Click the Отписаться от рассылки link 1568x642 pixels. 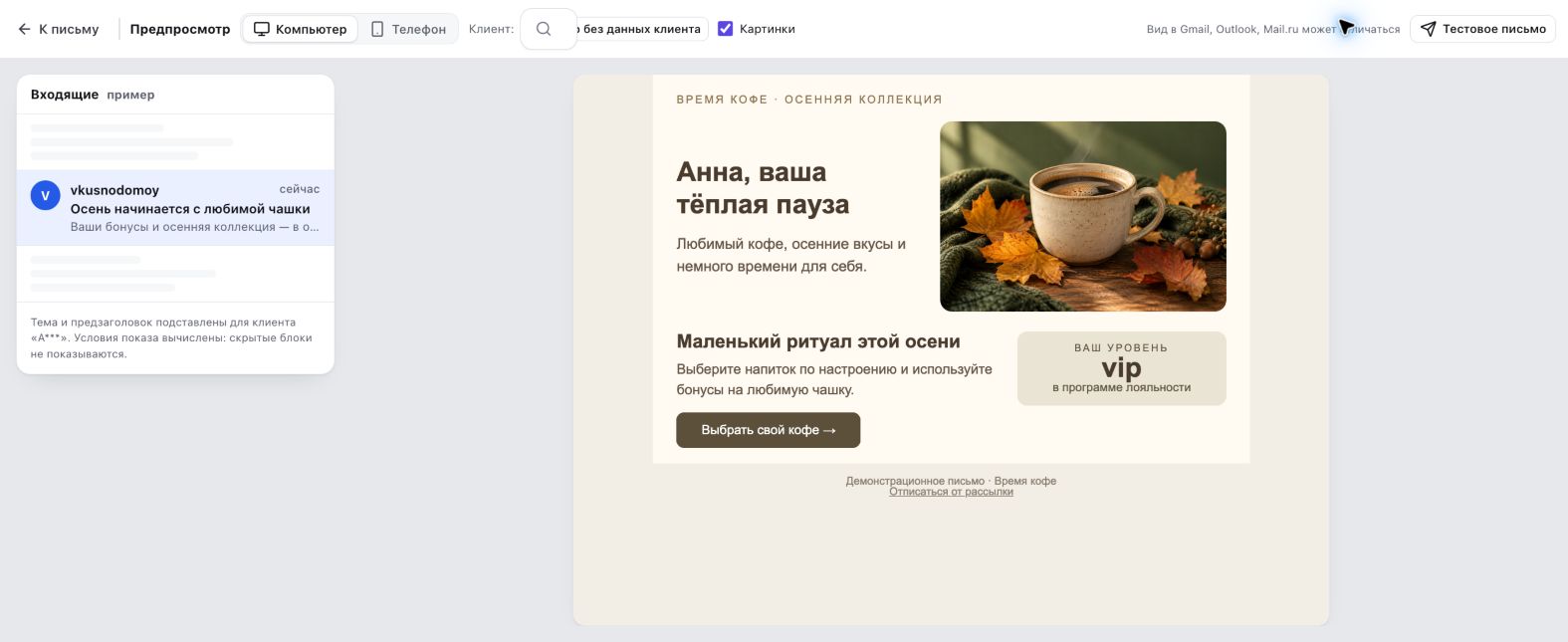click(951, 492)
